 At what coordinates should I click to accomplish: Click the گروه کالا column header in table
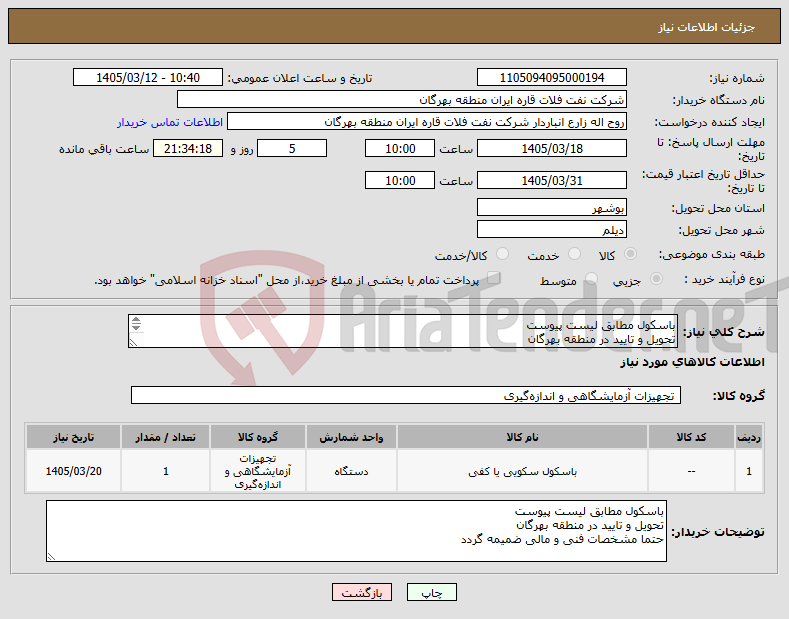pos(258,437)
